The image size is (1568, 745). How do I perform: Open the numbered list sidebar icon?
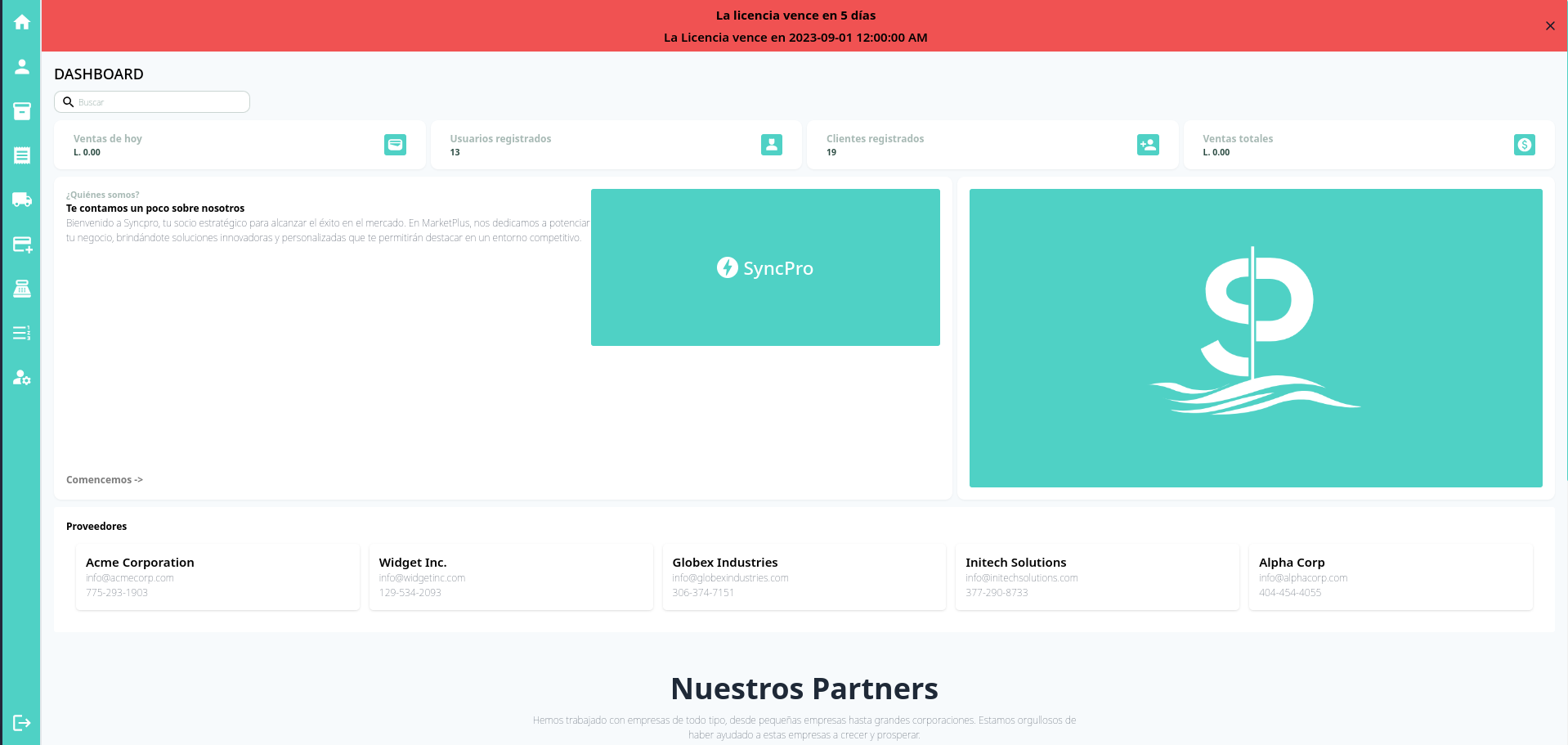coord(22,333)
